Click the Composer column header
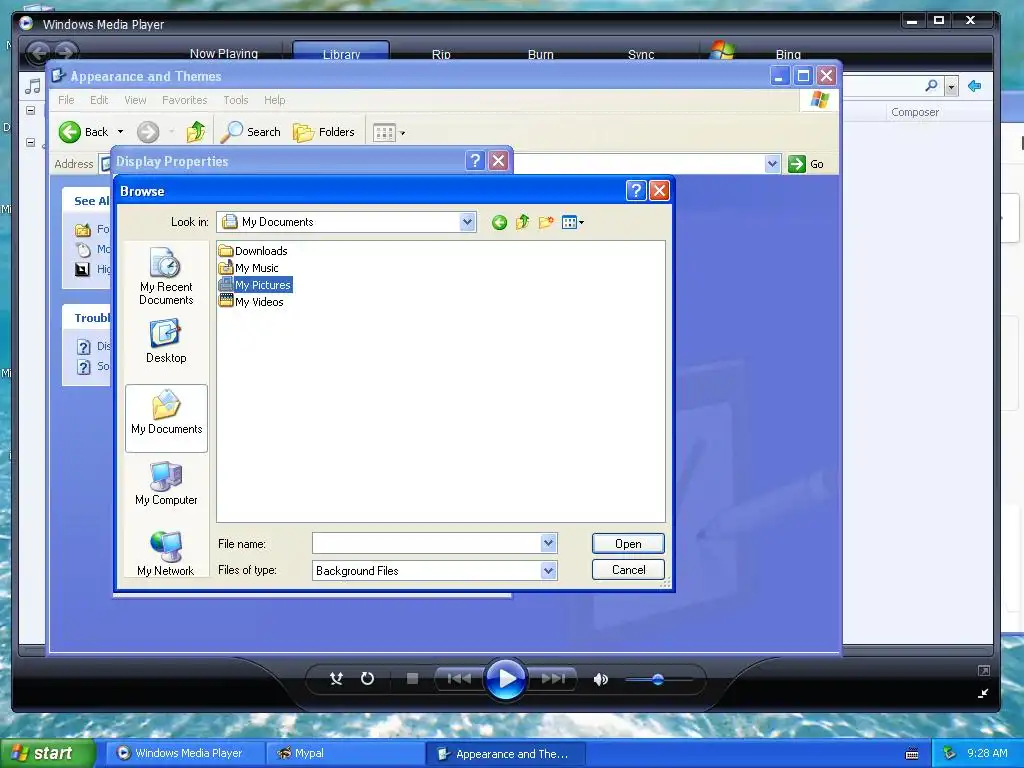This screenshot has width=1024, height=768. click(x=914, y=112)
